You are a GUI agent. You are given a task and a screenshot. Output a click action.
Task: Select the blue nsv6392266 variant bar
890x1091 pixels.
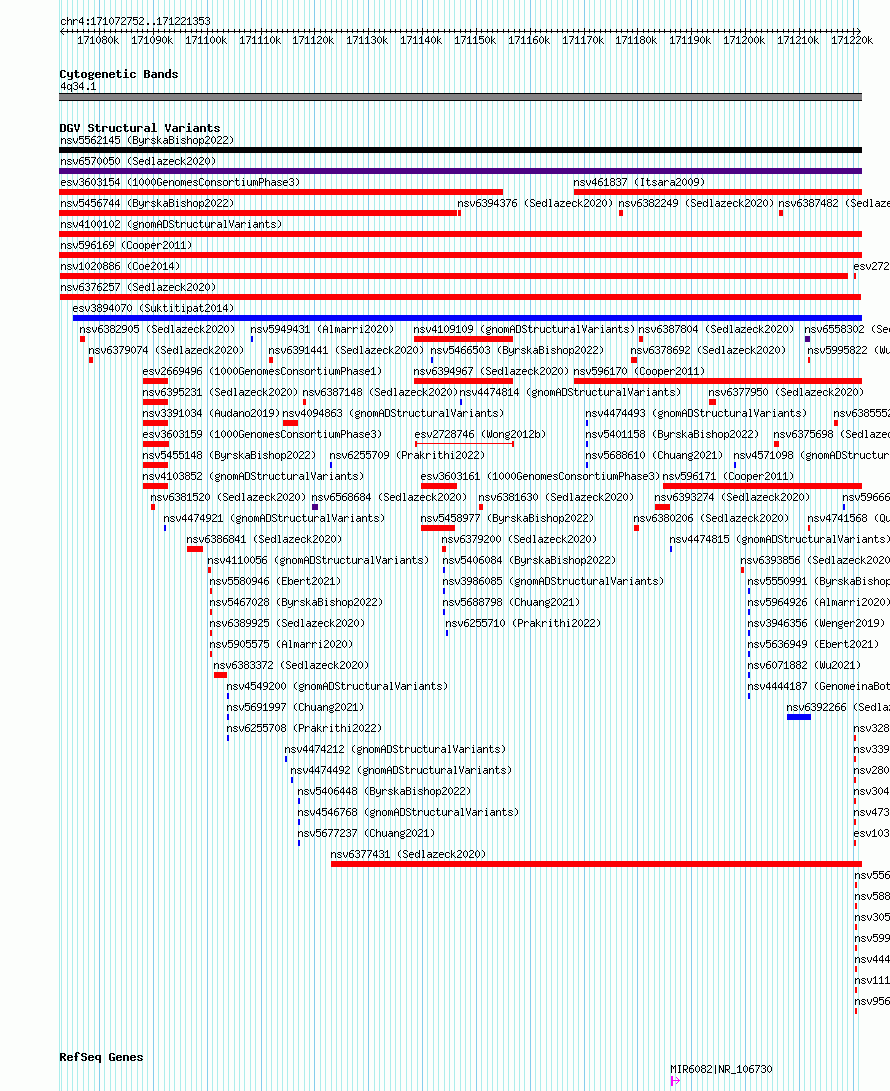799,717
